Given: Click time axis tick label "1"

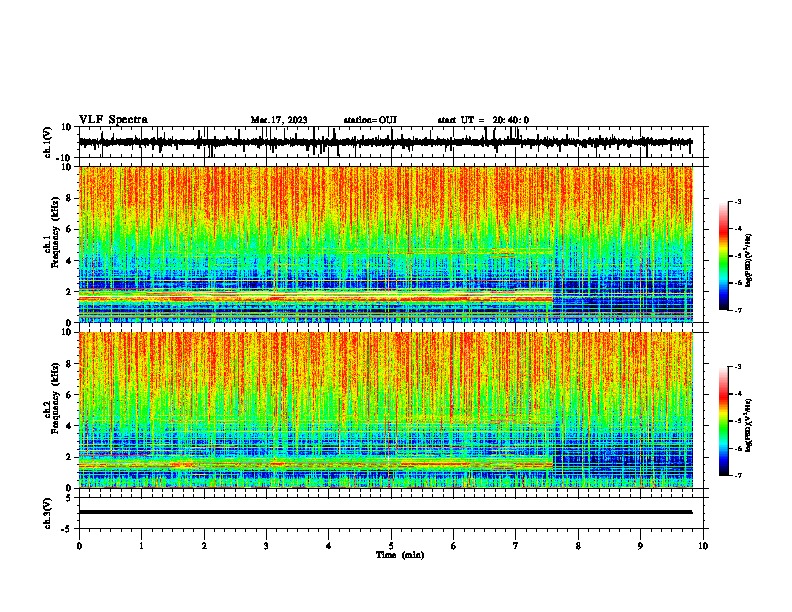Looking at the screenshot, I should coord(141,546).
